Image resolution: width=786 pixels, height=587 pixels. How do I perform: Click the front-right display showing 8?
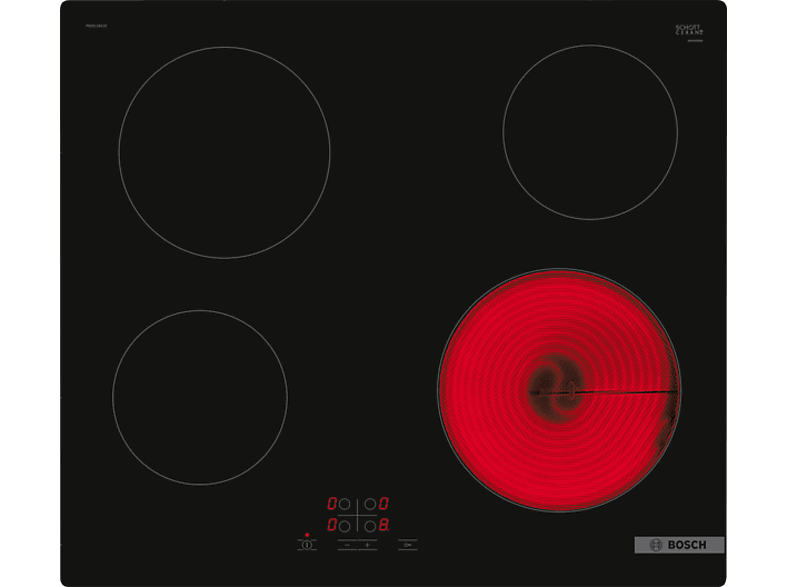383,524
